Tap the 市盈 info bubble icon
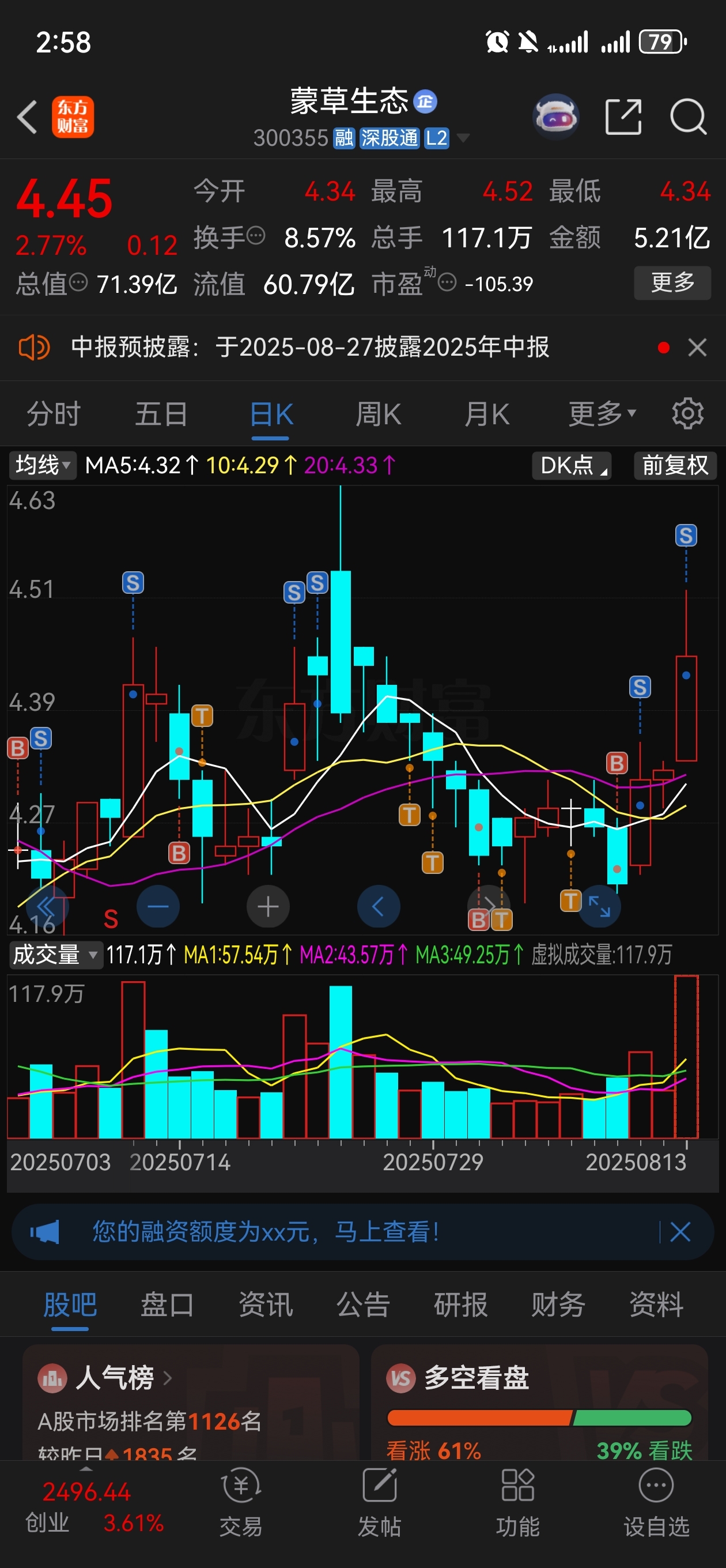This screenshot has height=1568, width=726. coord(447,282)
